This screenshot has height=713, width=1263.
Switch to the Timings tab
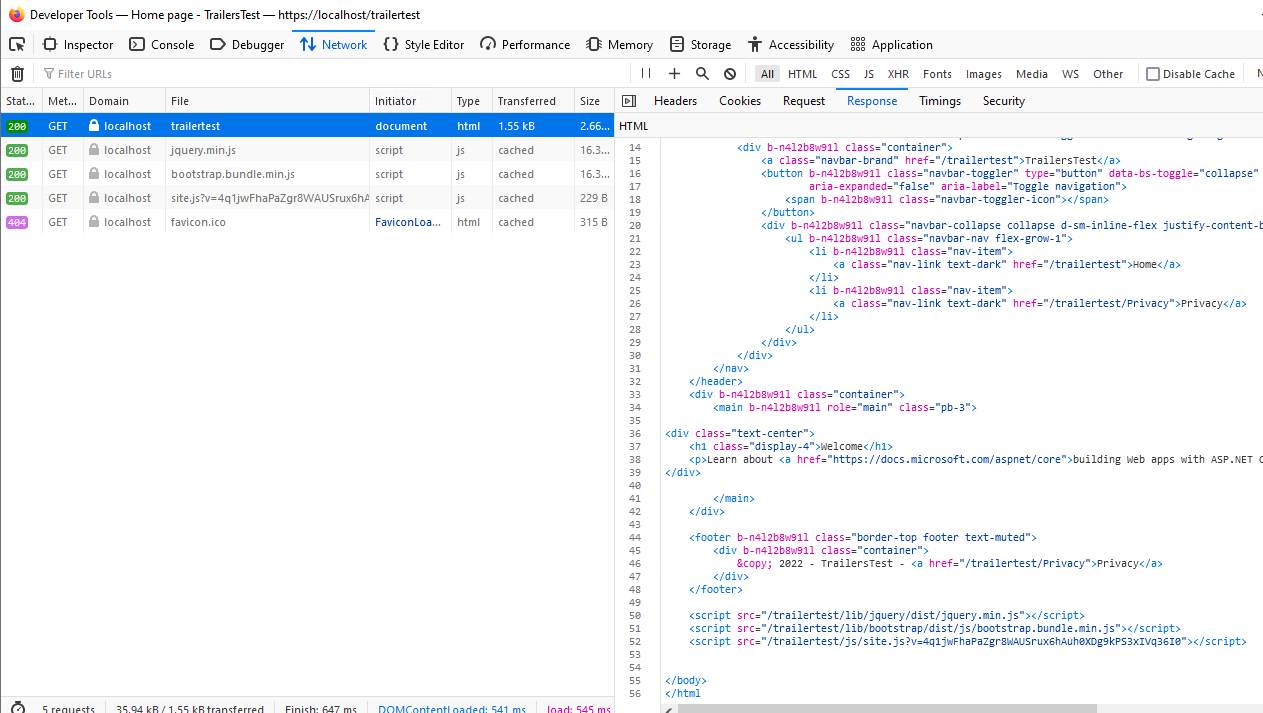[939, 100]
